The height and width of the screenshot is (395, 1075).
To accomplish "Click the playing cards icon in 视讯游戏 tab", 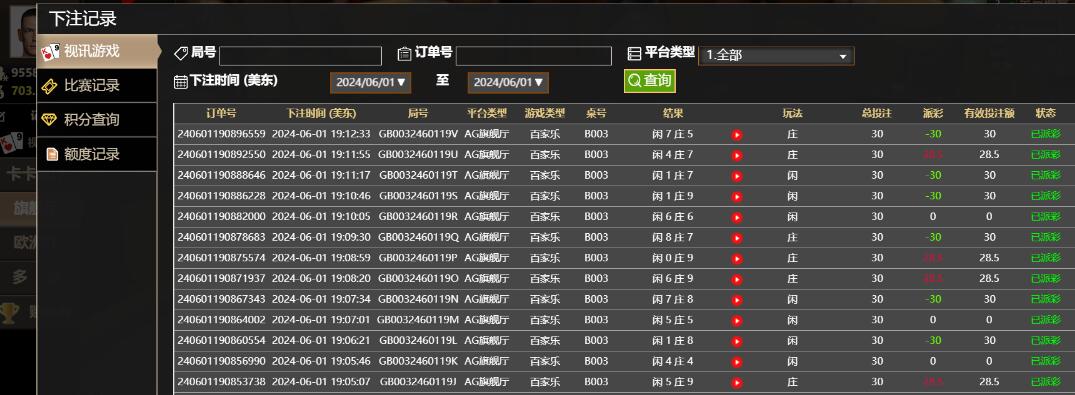I will 50,51.
